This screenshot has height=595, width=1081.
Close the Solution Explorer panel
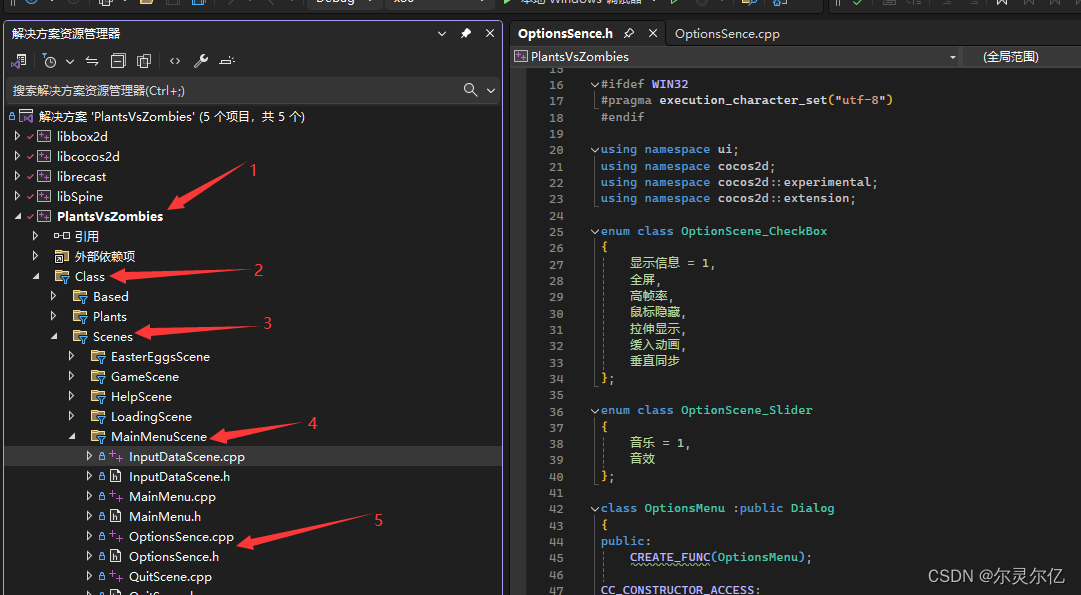point(490,33)
